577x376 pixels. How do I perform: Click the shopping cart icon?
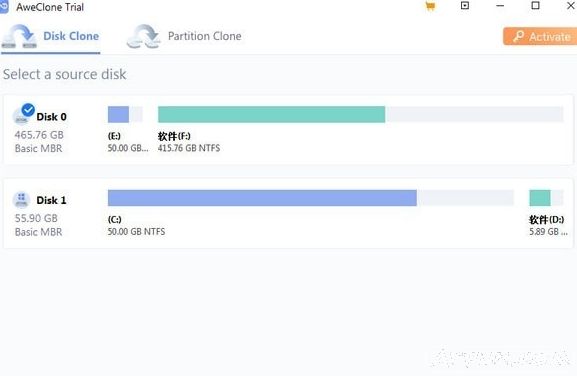tap(430, 6)
